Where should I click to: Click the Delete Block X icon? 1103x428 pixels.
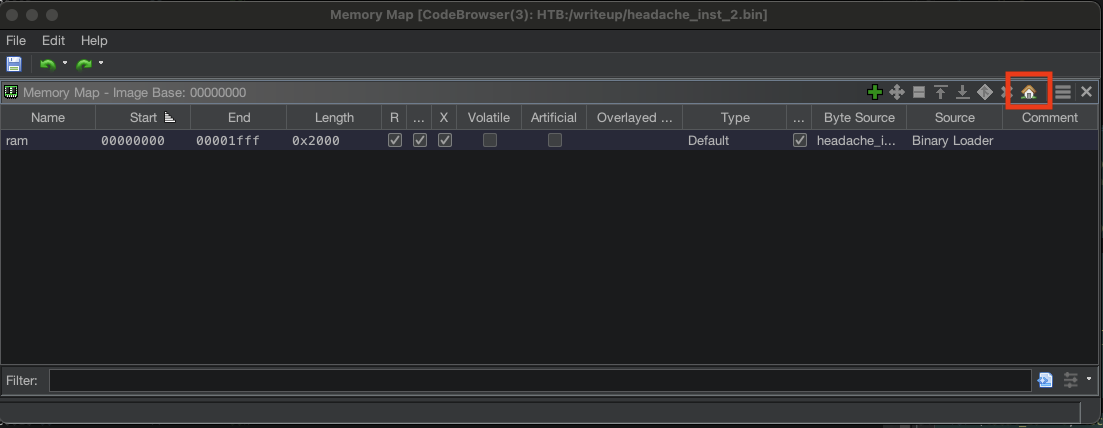click(1006, 92)
